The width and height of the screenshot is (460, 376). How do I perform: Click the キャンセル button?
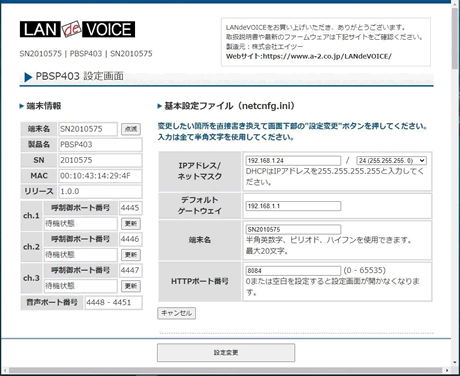tap(176, 313)
